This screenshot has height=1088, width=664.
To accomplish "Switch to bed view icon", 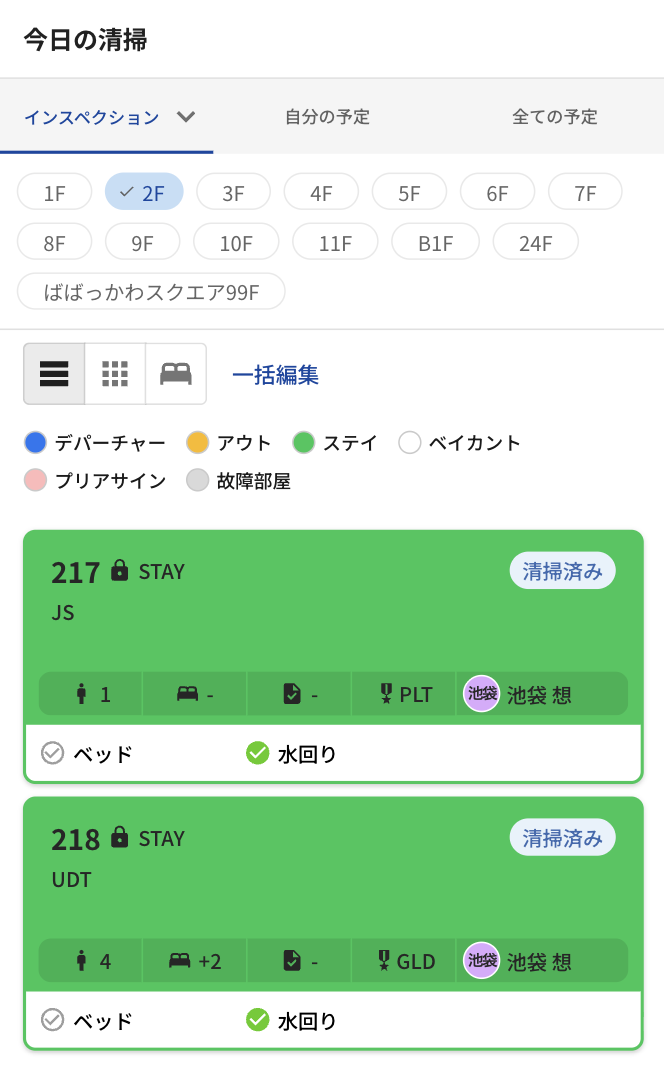I will click(x=176, y=374).
